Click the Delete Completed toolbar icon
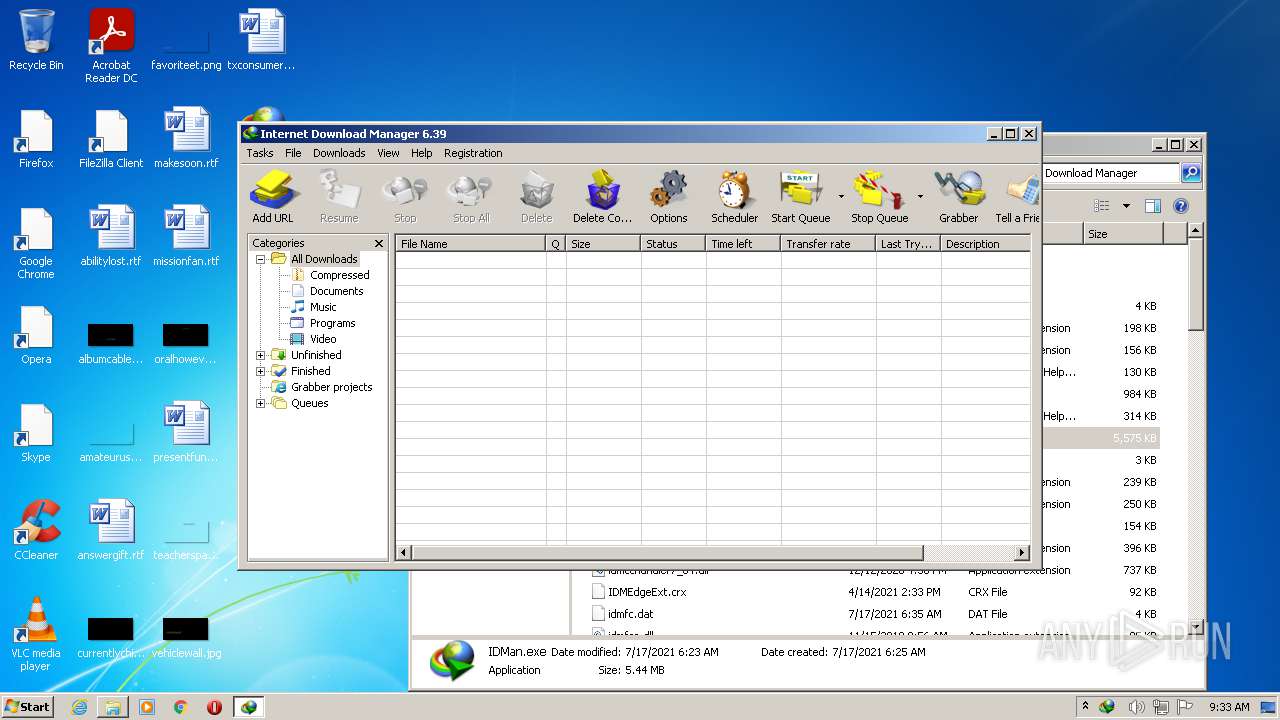 [602, 197]
